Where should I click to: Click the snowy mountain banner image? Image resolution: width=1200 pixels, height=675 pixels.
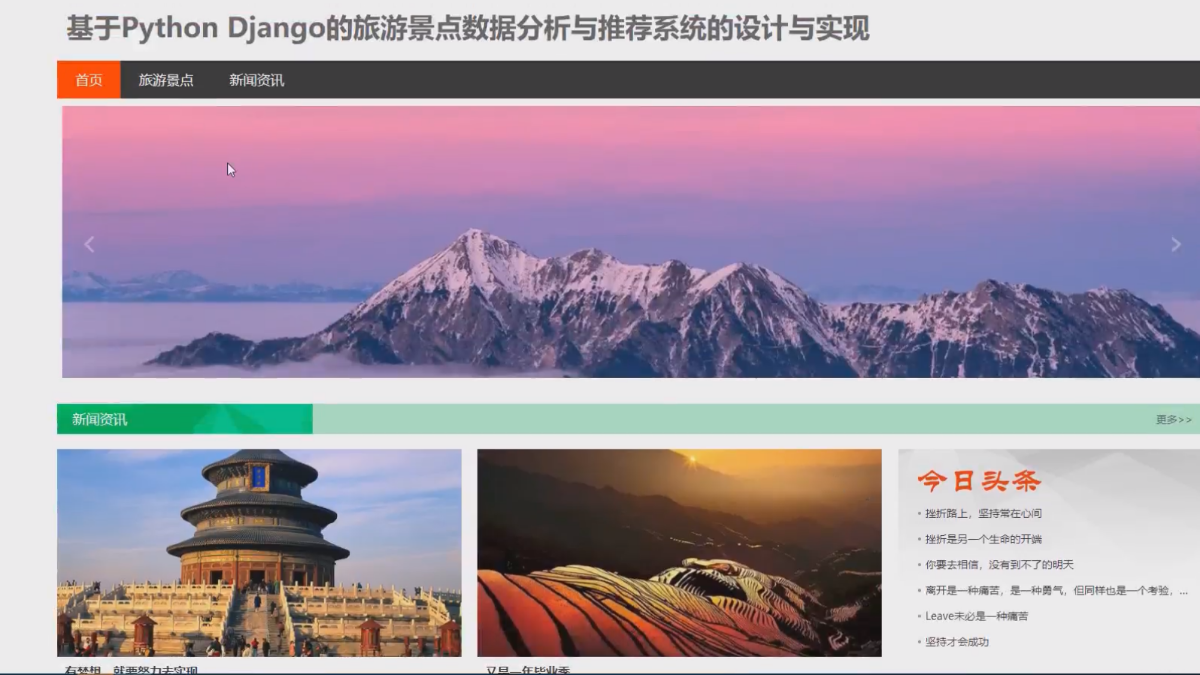[x=631, y=242]
